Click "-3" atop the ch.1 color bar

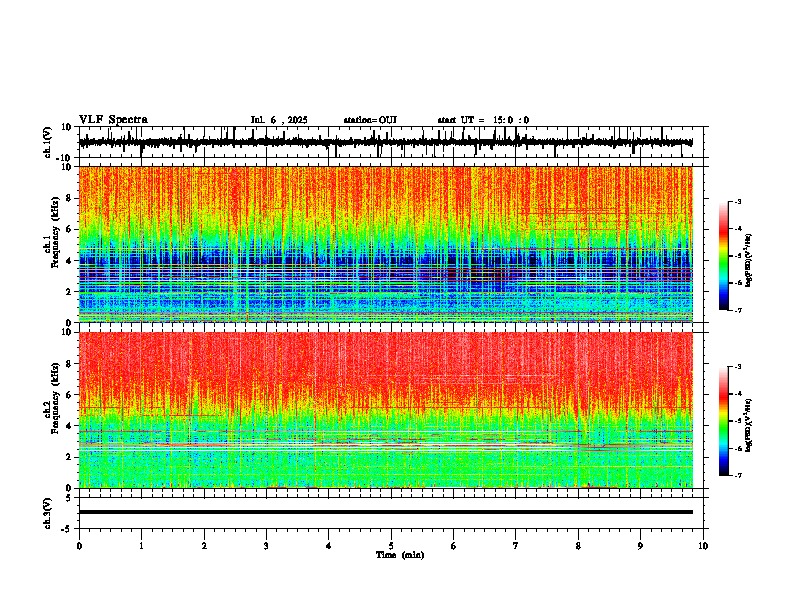pos(737,201)
